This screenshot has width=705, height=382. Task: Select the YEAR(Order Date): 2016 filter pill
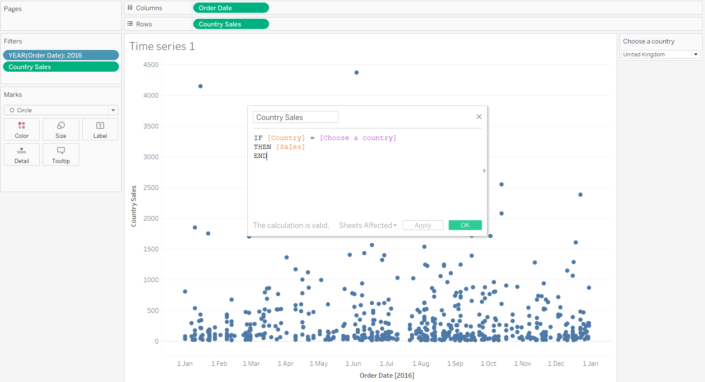pos(61,55)
